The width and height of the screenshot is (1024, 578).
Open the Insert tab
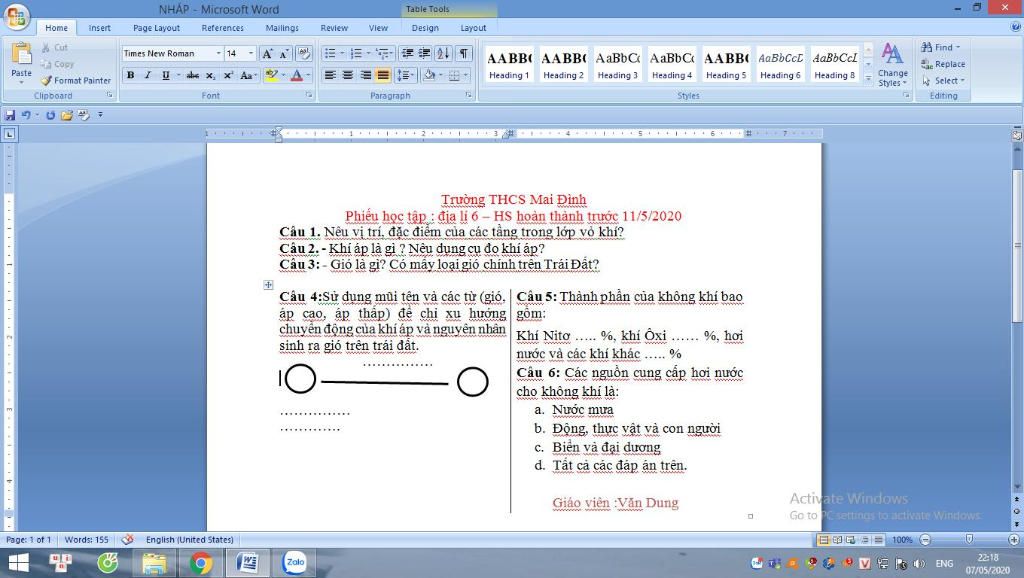[99, 28]
